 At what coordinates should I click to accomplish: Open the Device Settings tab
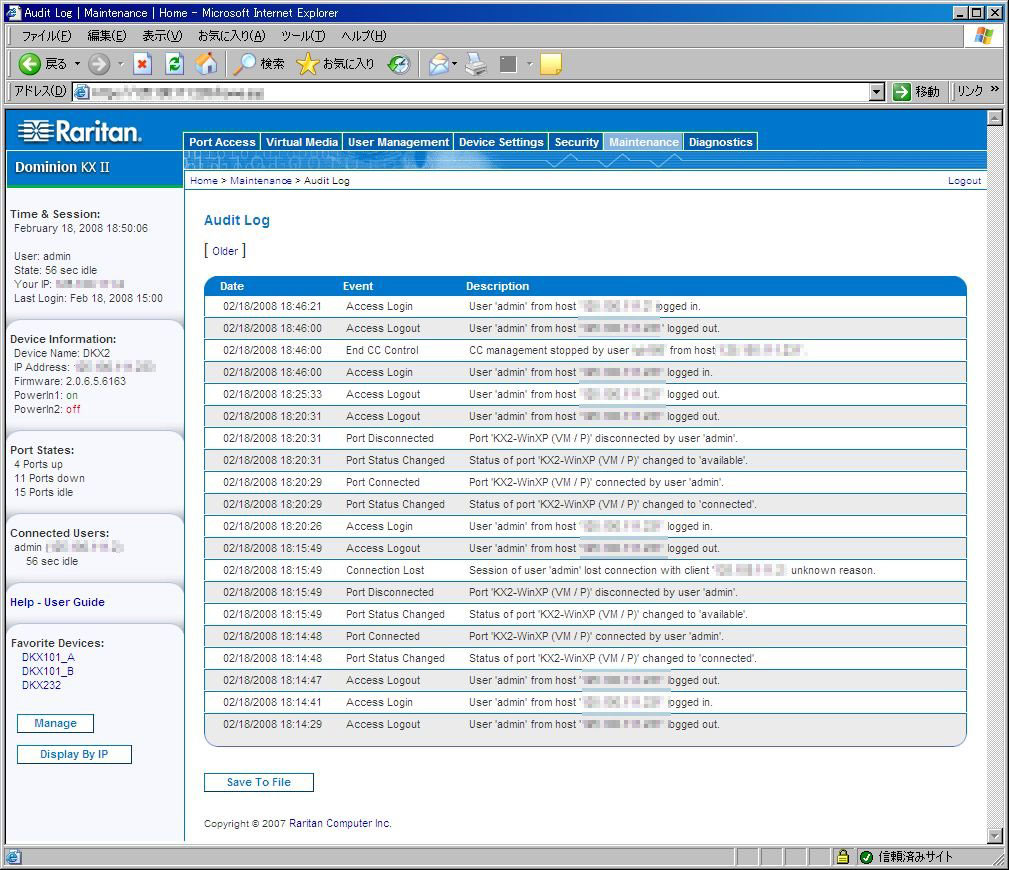[x=501, y=142]
